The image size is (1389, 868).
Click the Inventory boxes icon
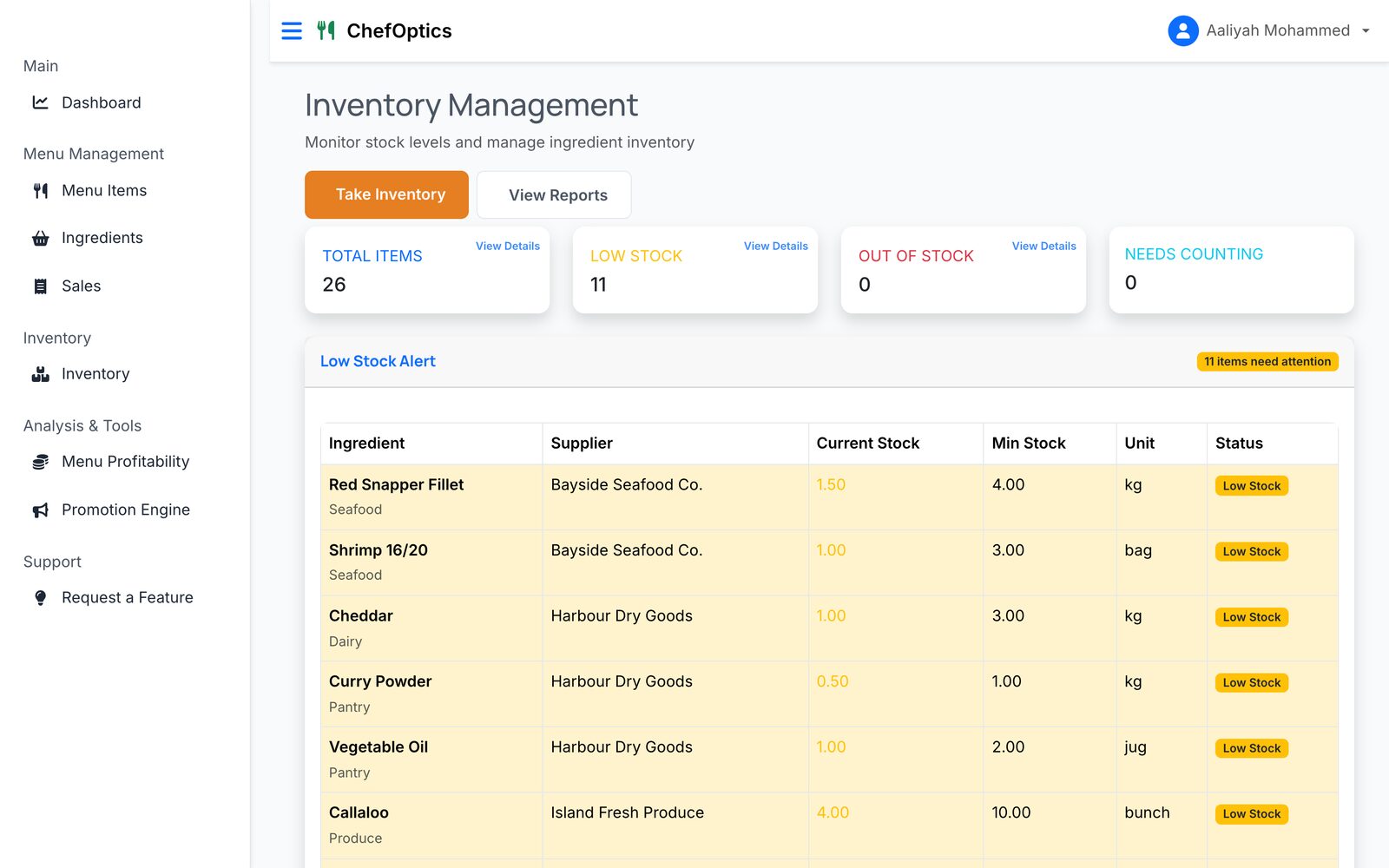40,374
